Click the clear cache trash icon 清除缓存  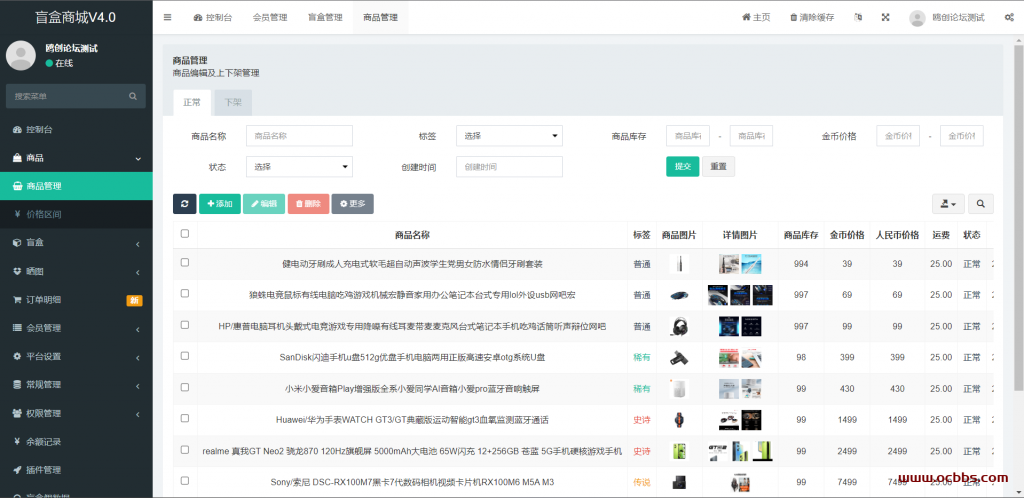tap(812, 18)
